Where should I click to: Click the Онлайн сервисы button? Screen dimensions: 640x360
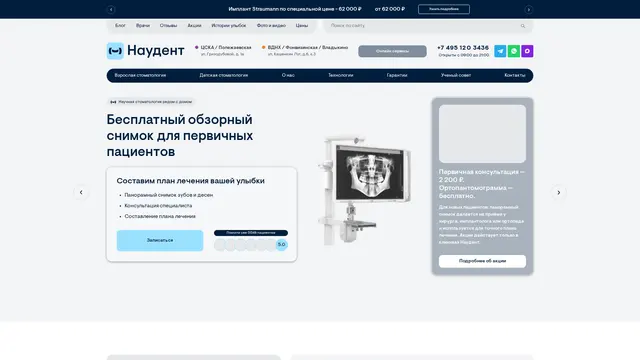point(392,51)
